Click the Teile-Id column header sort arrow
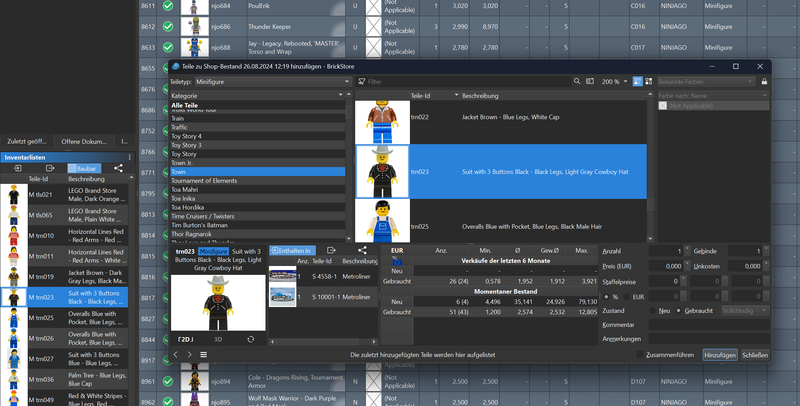This screenshot has height=406, width=800. [x=456, y=95]
